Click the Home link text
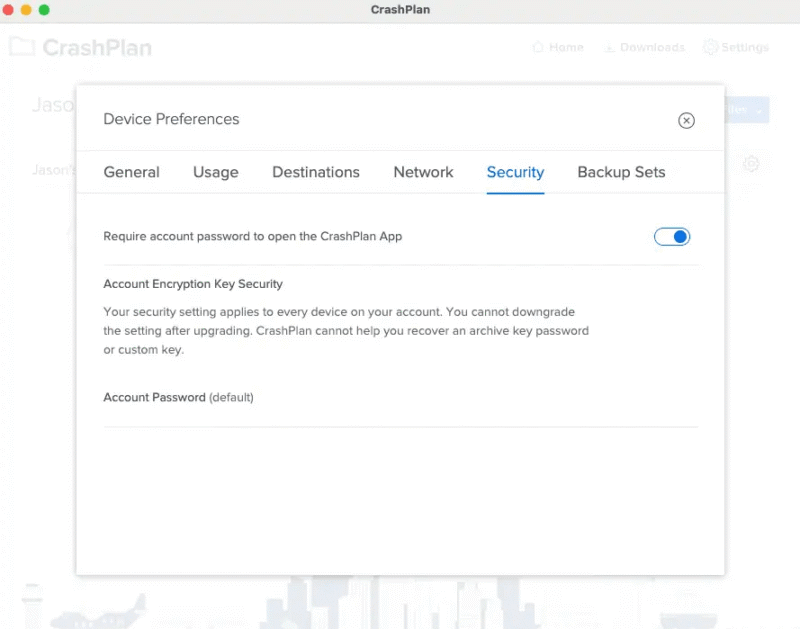Screen dimensions: 800x629 pyautogui.click(x=566, y=47)
